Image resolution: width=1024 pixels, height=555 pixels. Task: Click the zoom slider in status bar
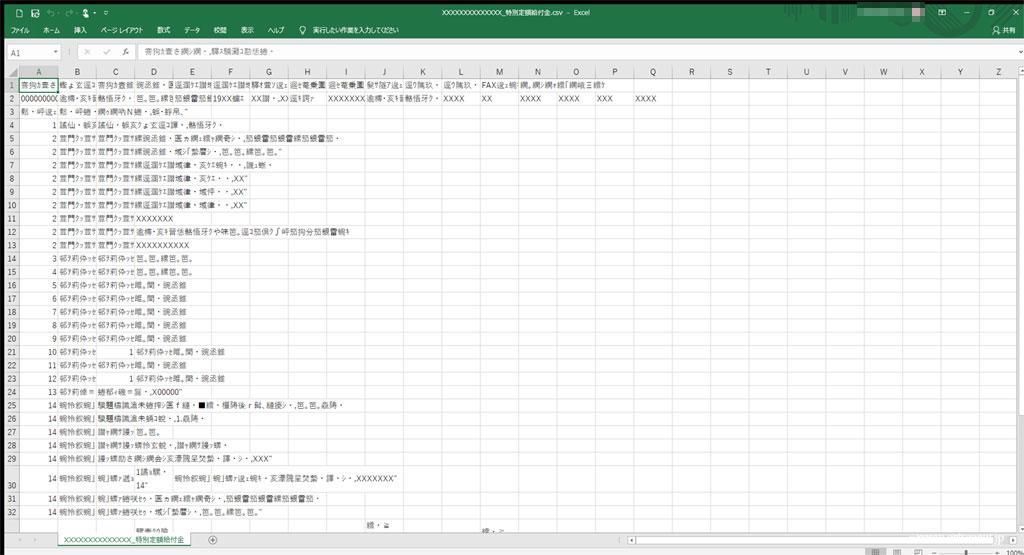click(966, 552)
